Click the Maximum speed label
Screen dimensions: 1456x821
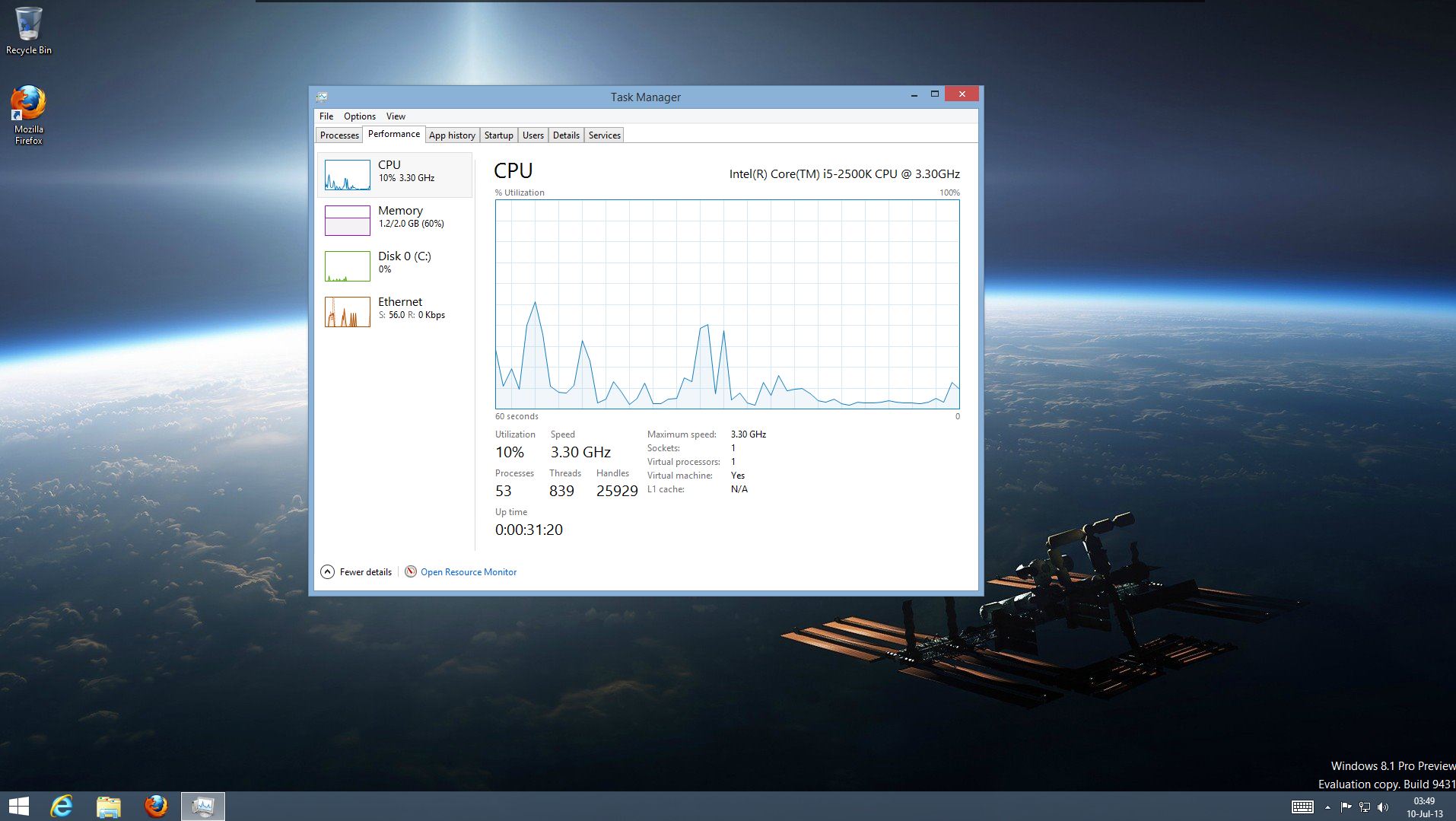[682, 434]
